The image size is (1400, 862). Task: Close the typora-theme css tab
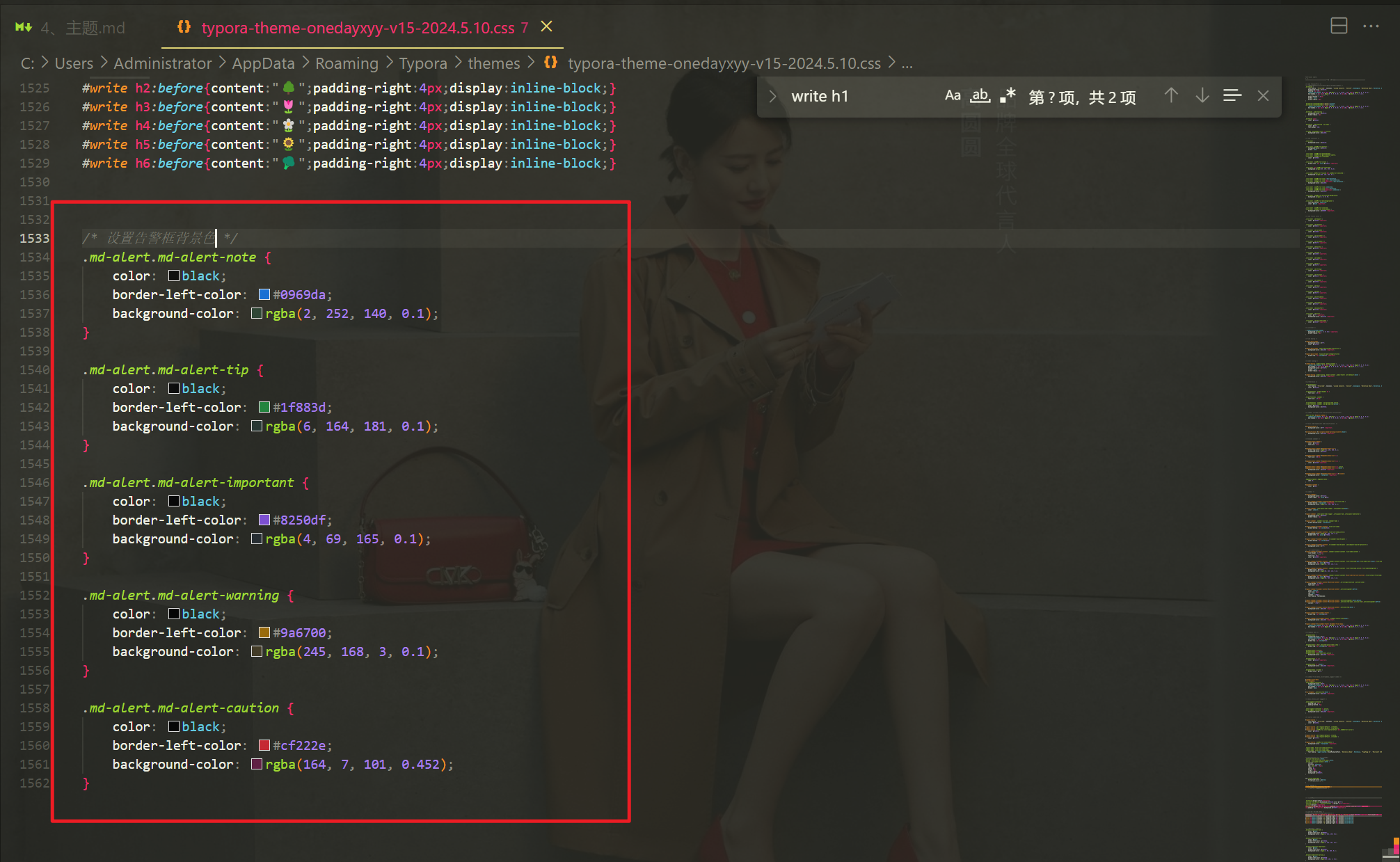click(547, 26)
